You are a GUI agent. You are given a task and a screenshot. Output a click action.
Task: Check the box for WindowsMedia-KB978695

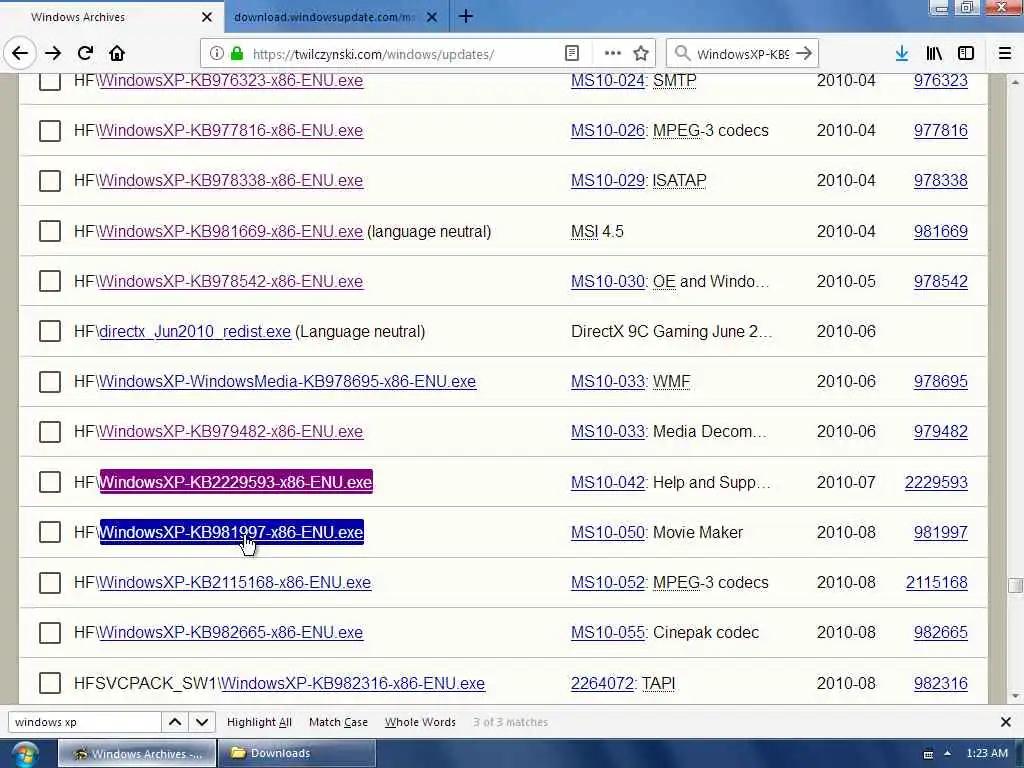click(x=50, y=381)
